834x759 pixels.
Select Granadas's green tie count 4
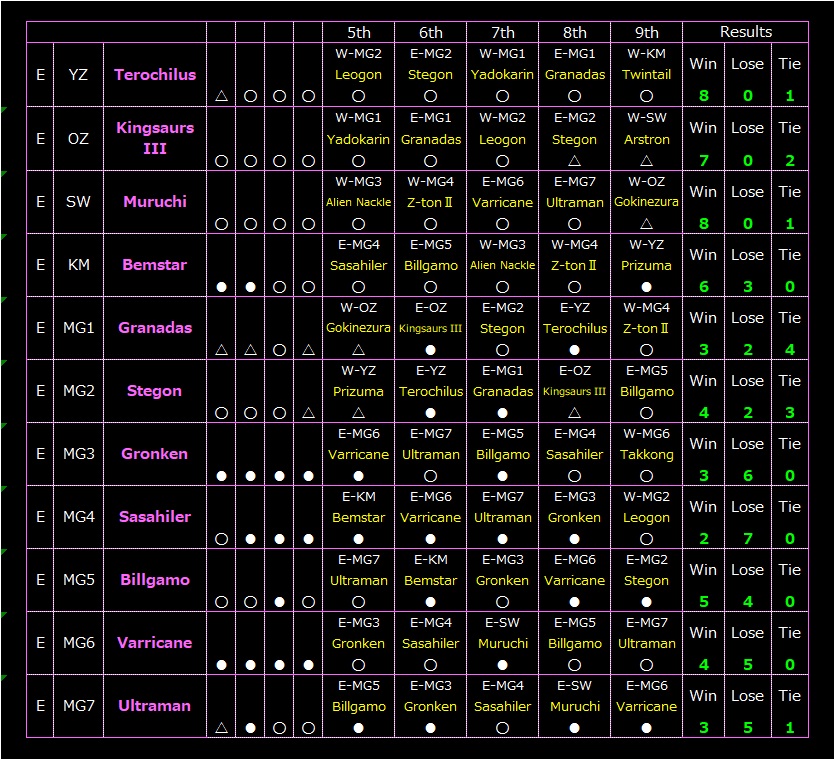(789, 349)
